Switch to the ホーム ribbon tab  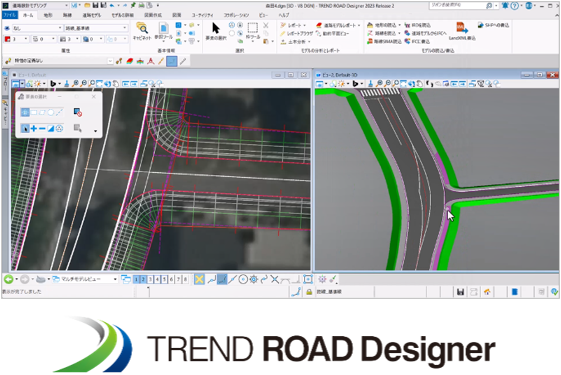[x=28, y=15]
